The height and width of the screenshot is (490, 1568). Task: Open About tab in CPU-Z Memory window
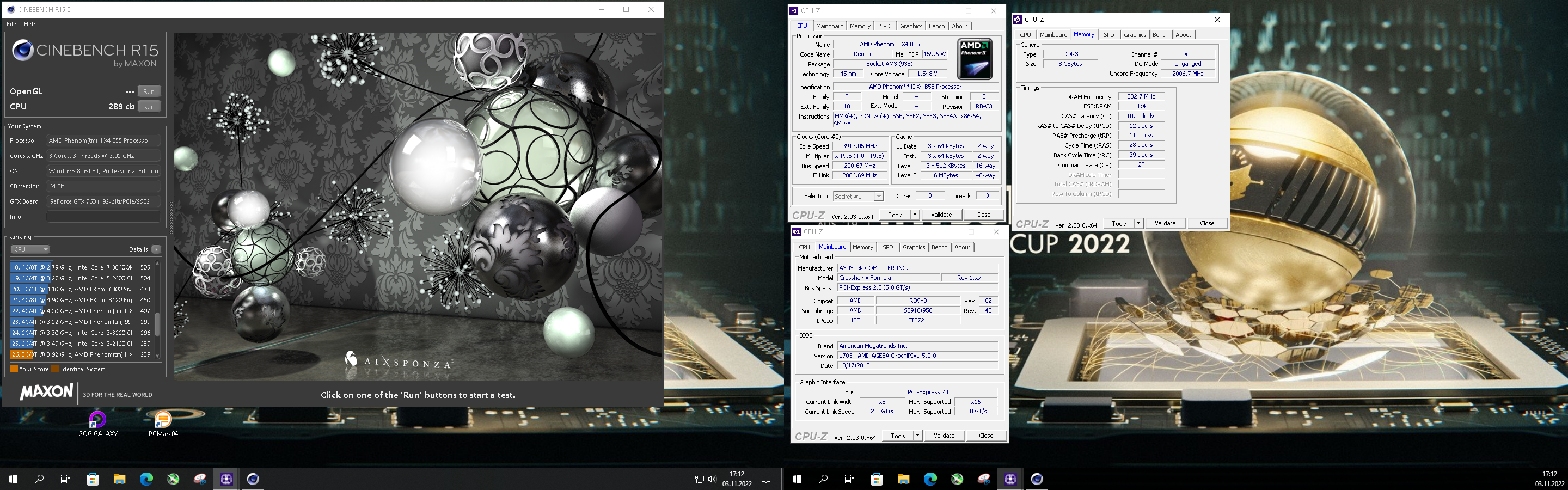click(1183, 35)
